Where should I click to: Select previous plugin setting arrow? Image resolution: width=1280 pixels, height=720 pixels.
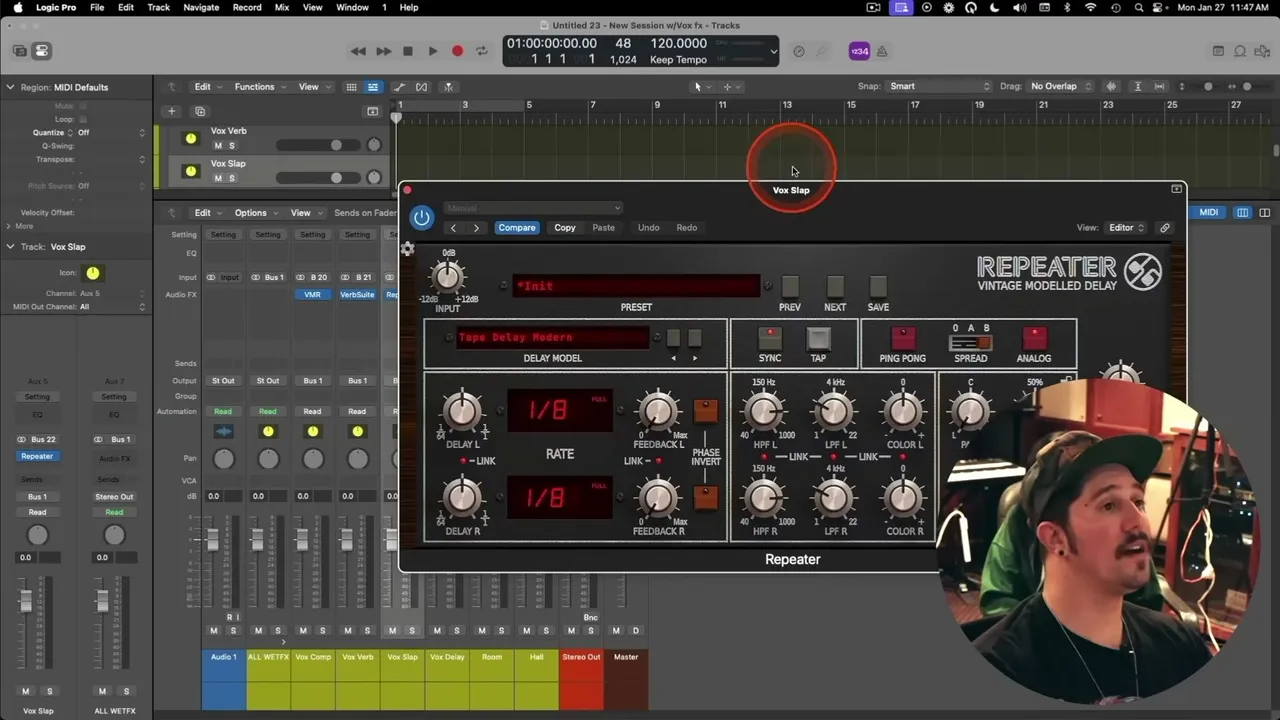[453, 228]
